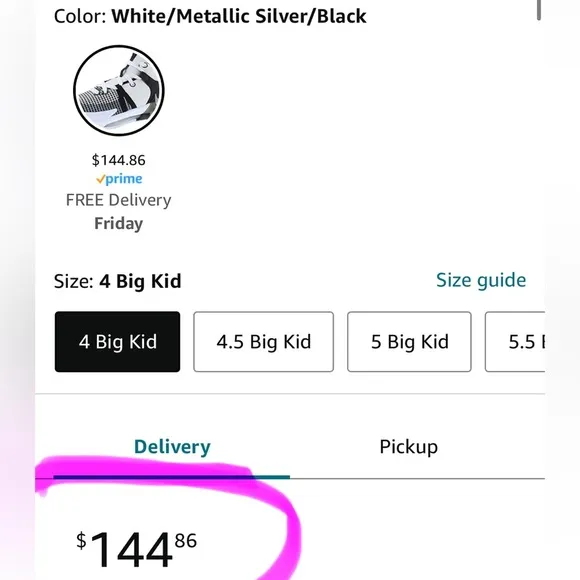The image size is (580, 580).
Task: Select the 4 Big Kid size
Action: [118, 342]
